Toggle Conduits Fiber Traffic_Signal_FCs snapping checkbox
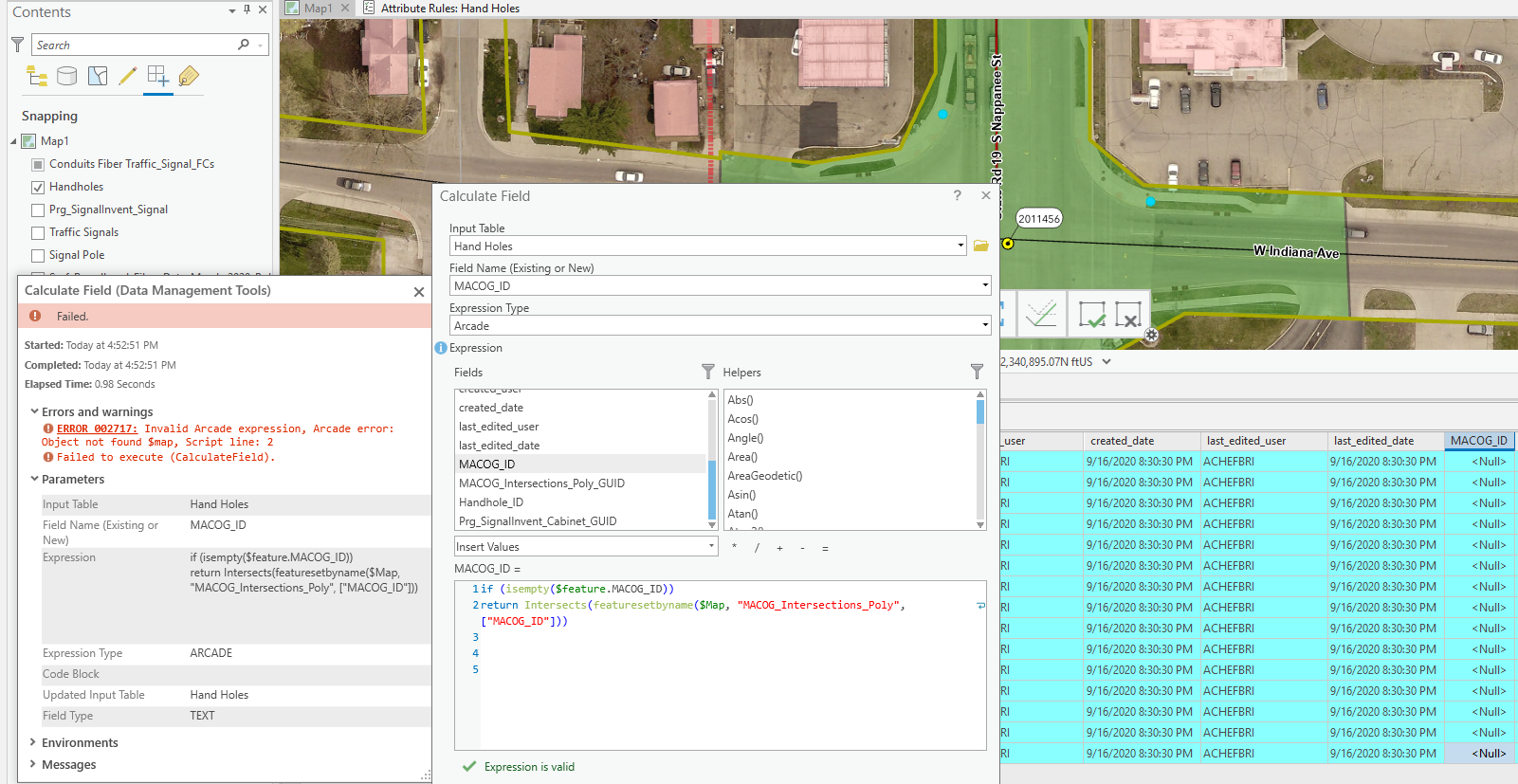Screen dimensions: 1518x784 [38, 164]
